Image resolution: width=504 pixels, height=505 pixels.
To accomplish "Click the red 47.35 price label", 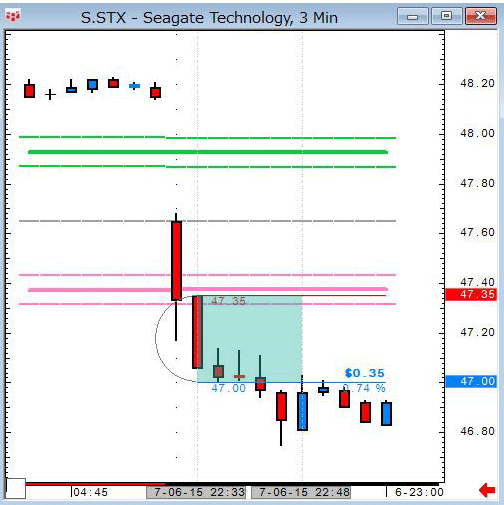I will [471, 295].
